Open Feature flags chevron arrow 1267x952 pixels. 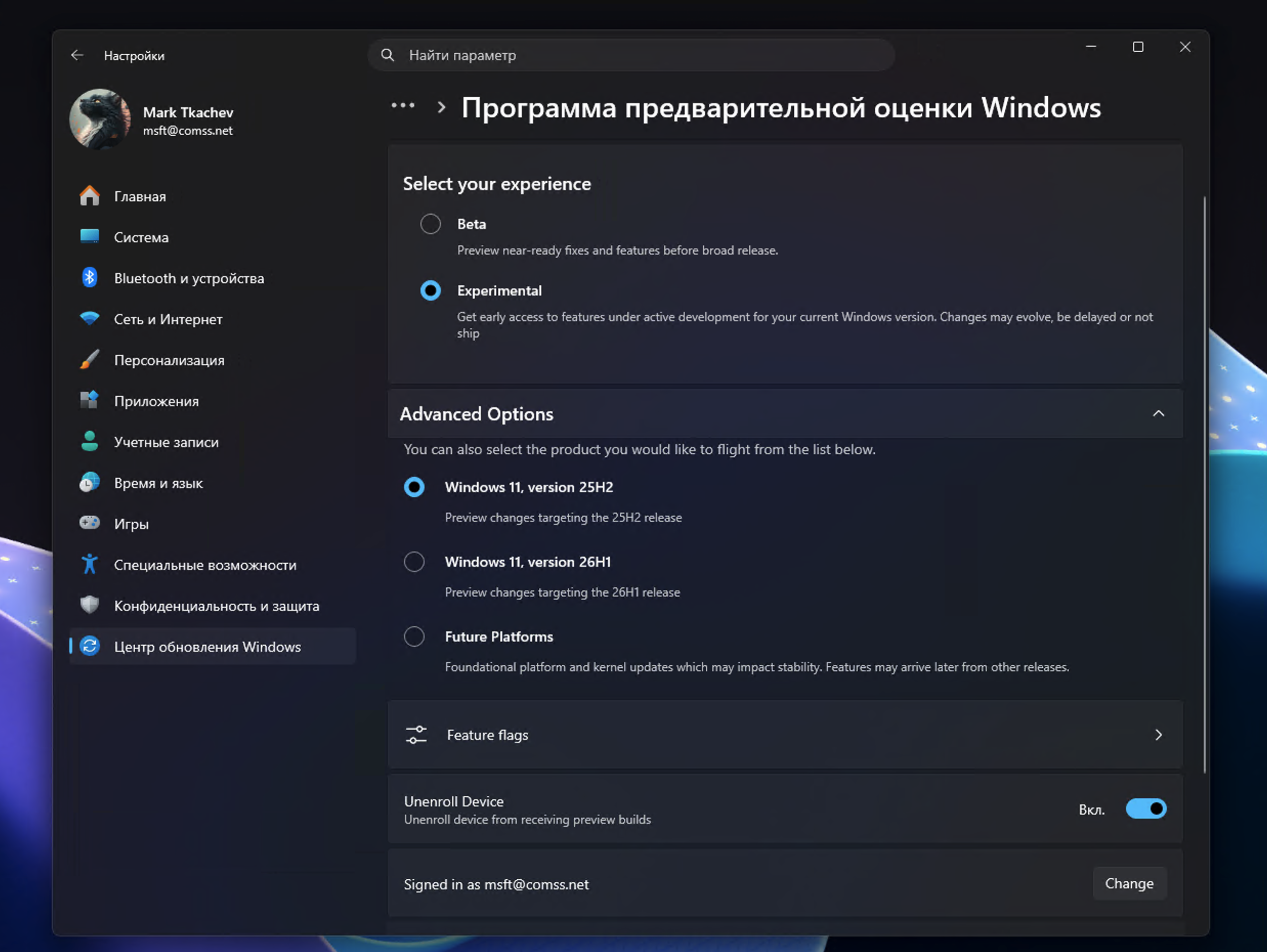[1158, 734]
